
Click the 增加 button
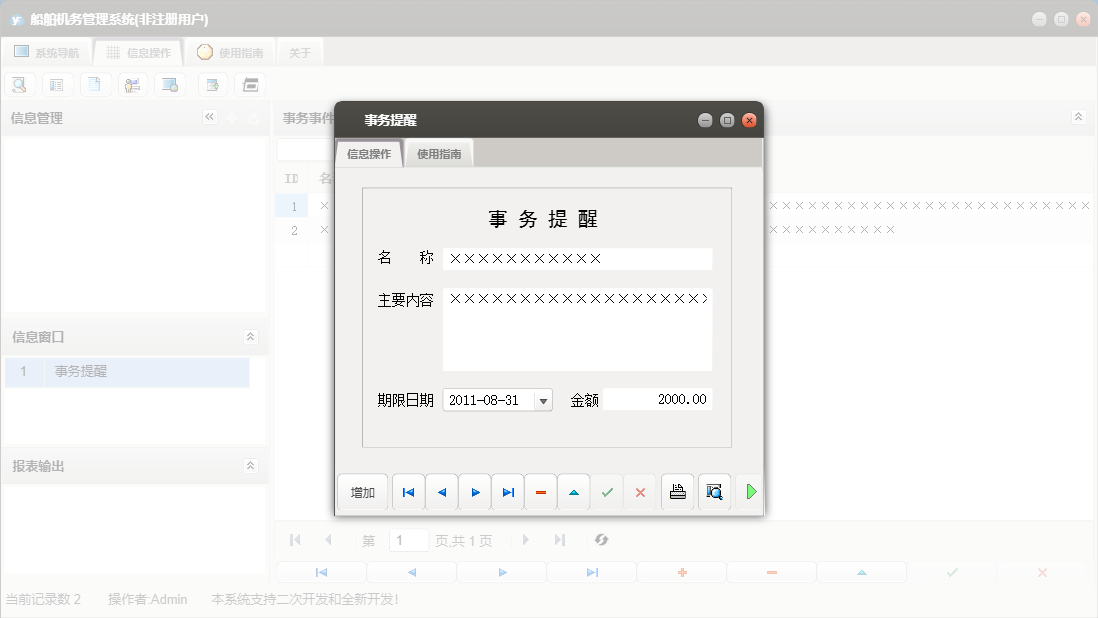(x=362, y=492)
